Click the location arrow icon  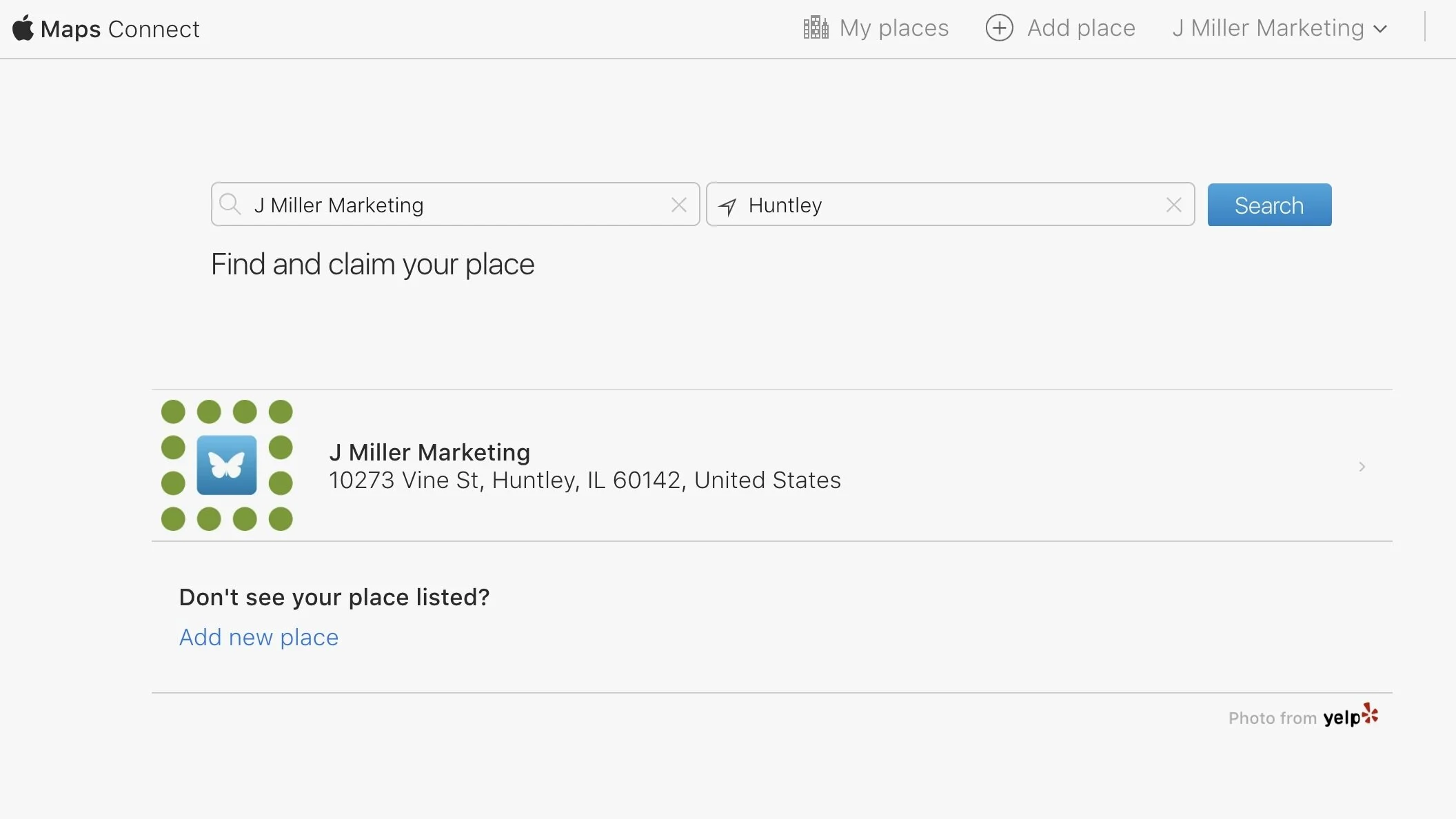(x=727, y=205)
